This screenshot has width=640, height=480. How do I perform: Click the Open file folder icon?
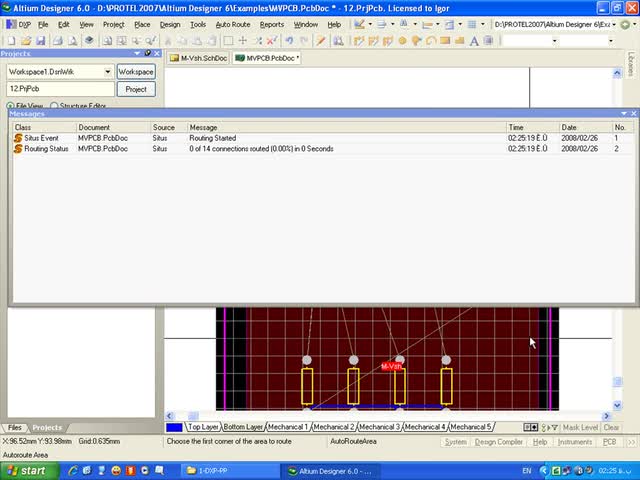26,40
